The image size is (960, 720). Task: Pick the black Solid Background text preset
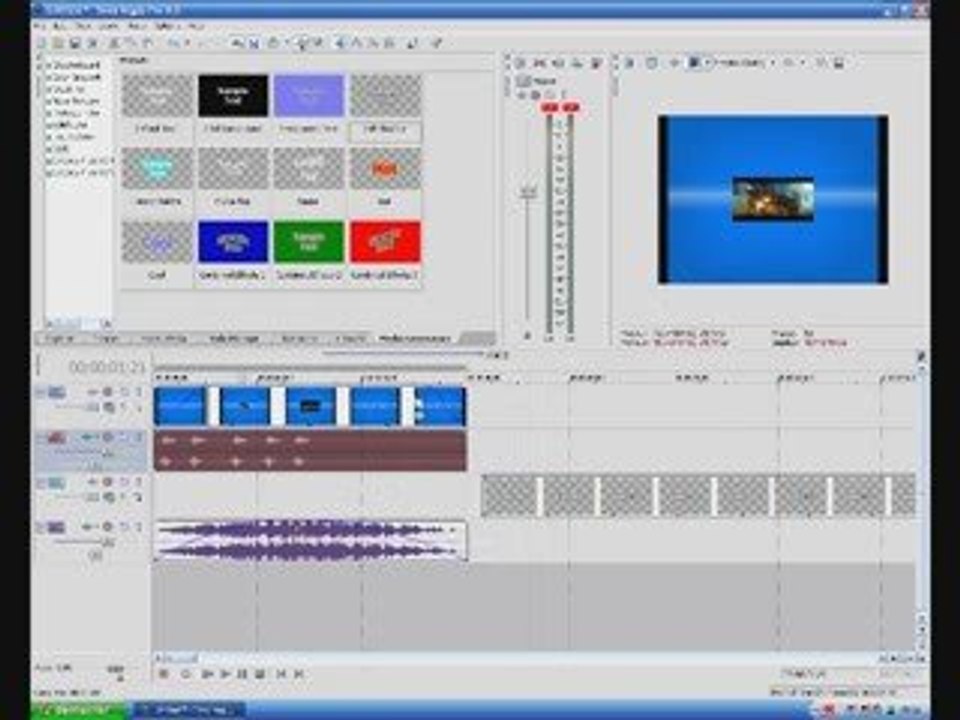coord(233,96)
